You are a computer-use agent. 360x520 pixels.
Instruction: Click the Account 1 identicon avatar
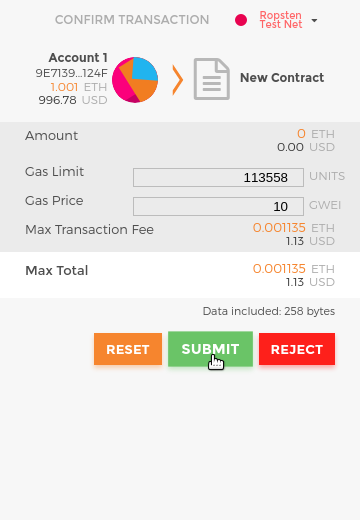pos(135,80)
